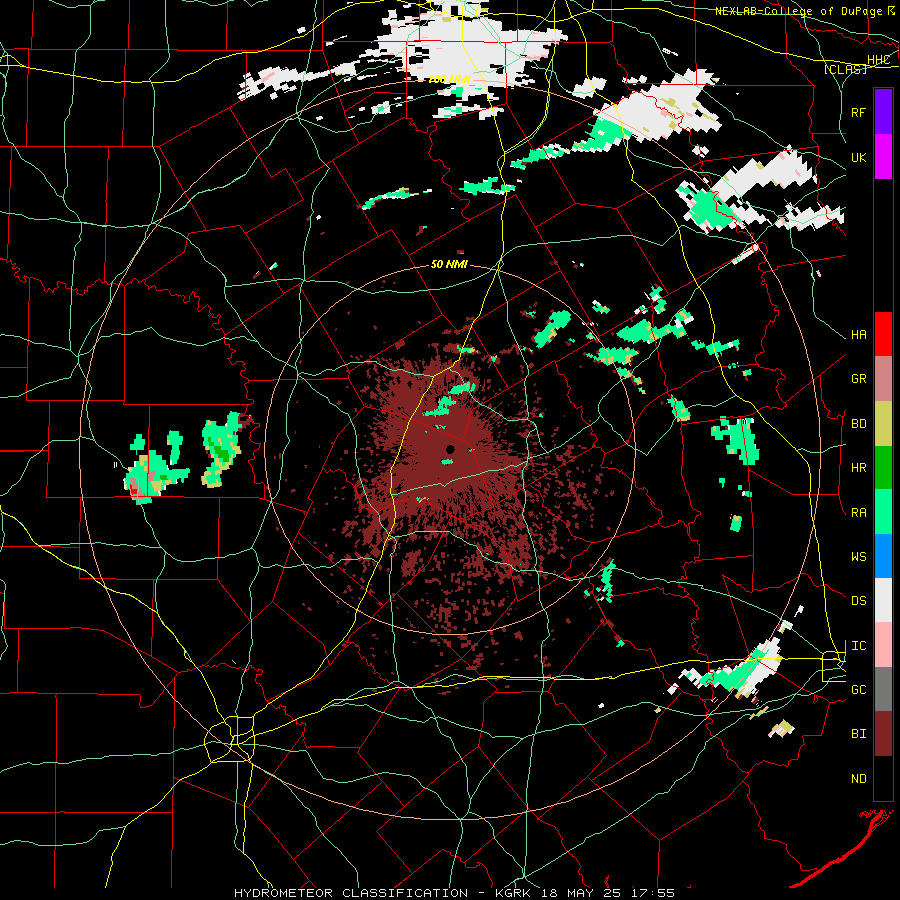Click the NEXLAB-College of DuPage title text
The height and width of the screenshot is (900, 900).
pos(798,11)
